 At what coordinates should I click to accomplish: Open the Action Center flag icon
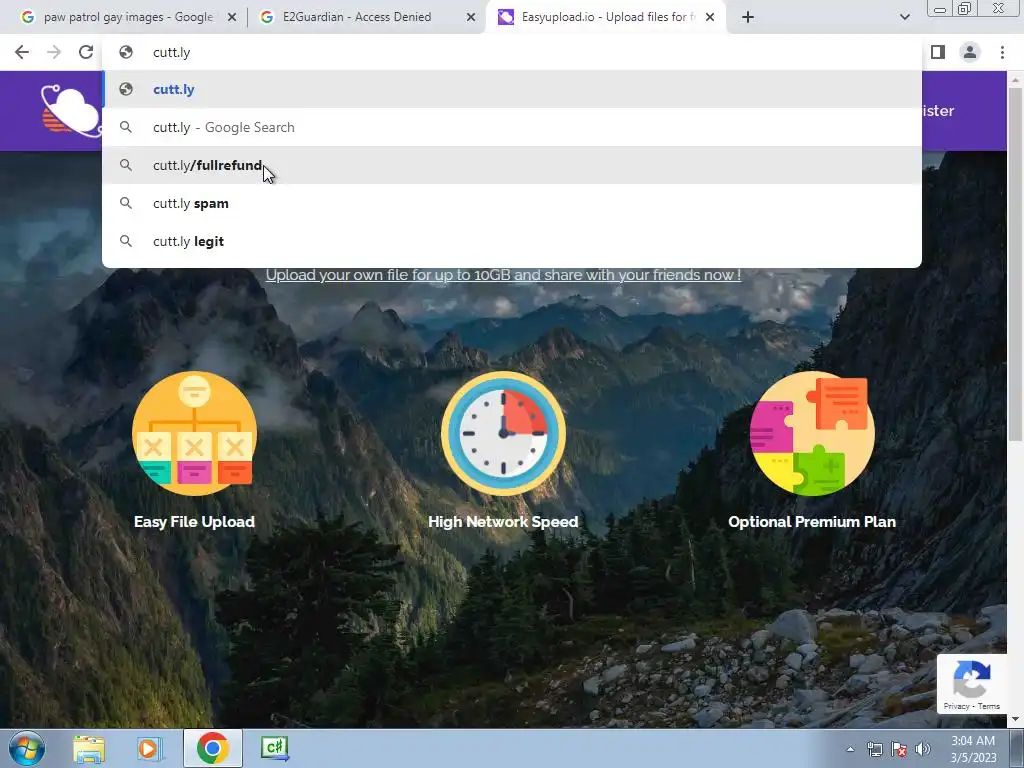point(899,749)
